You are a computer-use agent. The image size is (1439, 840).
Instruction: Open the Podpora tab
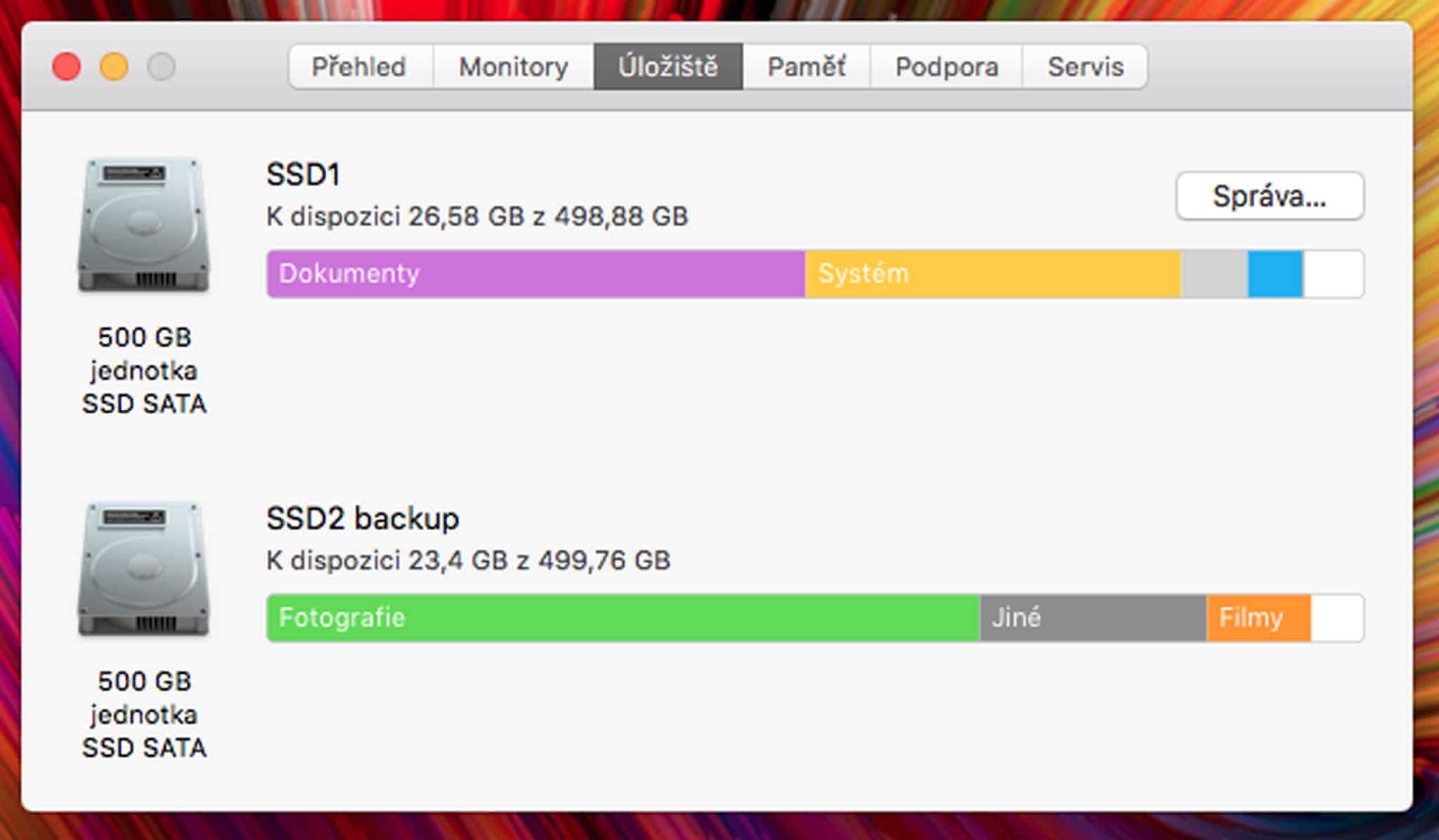946,67
